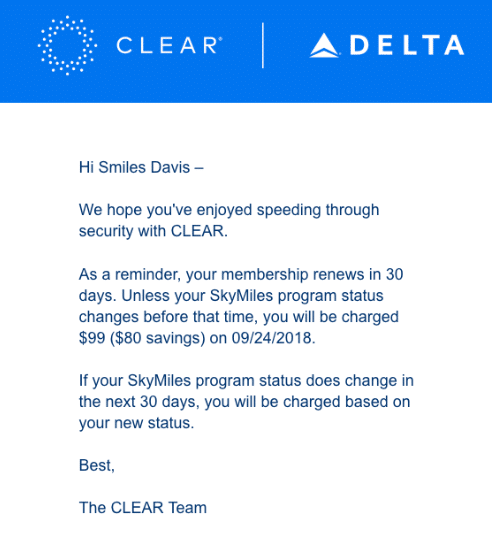
Task: Click the CLEAR dotted circle logo icon
Action: coord(67,45)
